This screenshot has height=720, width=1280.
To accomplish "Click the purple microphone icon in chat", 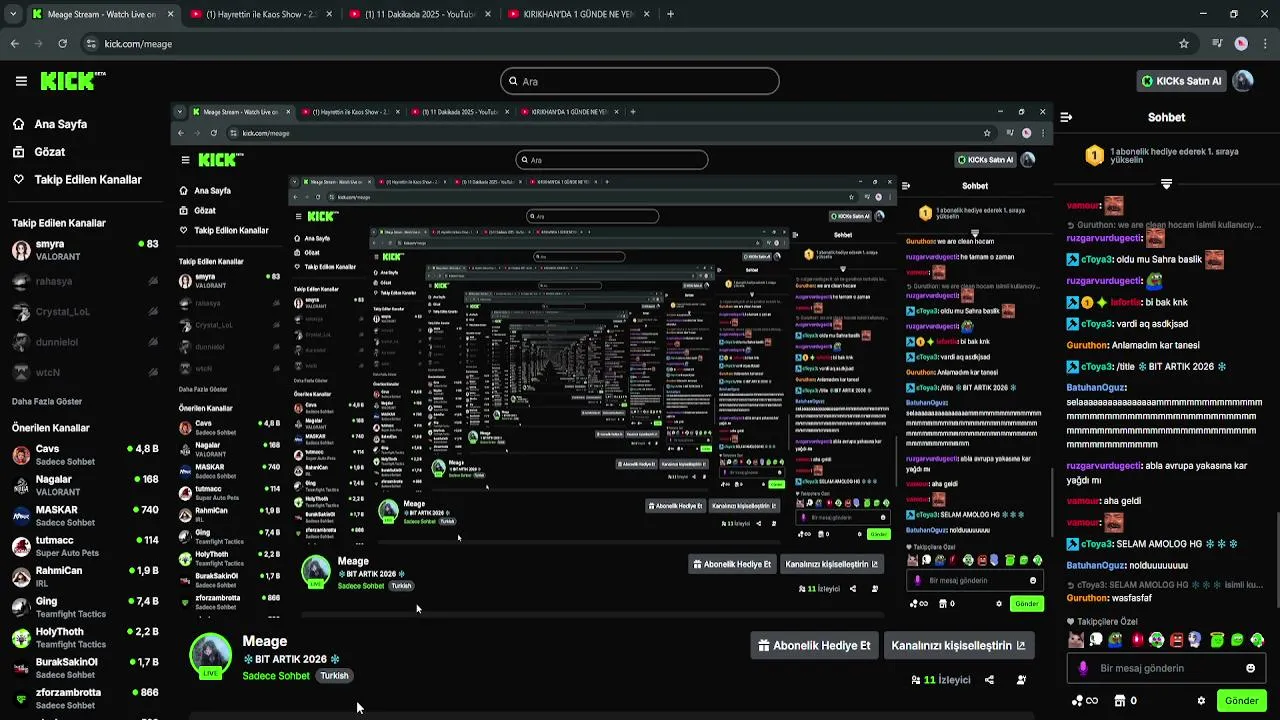I will pos(1083,668).
